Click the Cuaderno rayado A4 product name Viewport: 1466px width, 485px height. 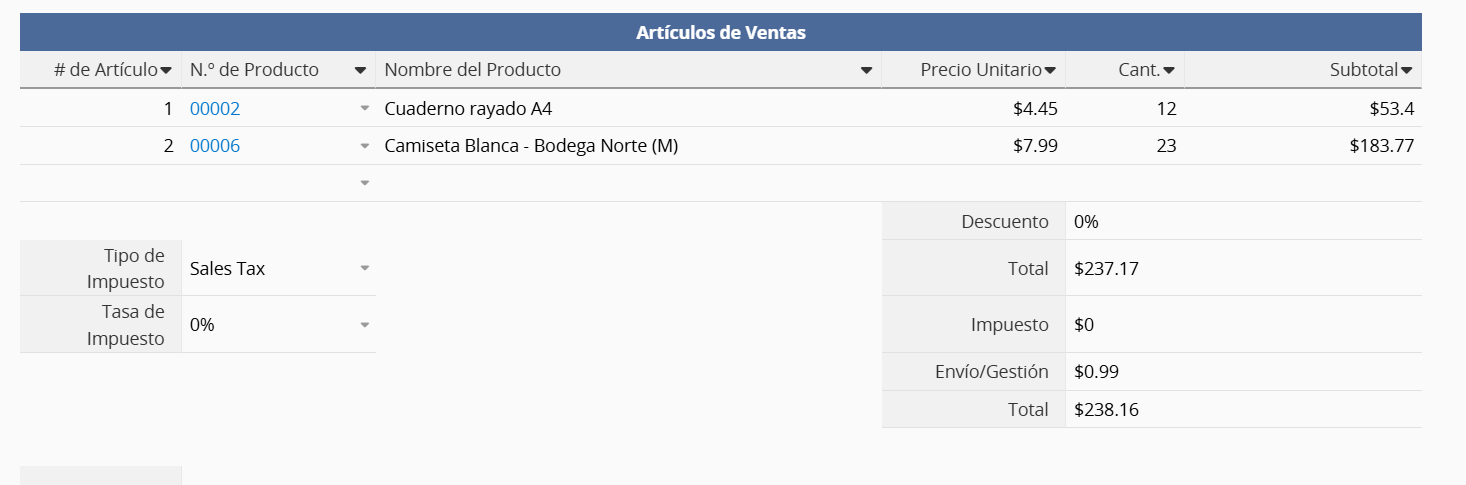point(468,109)
